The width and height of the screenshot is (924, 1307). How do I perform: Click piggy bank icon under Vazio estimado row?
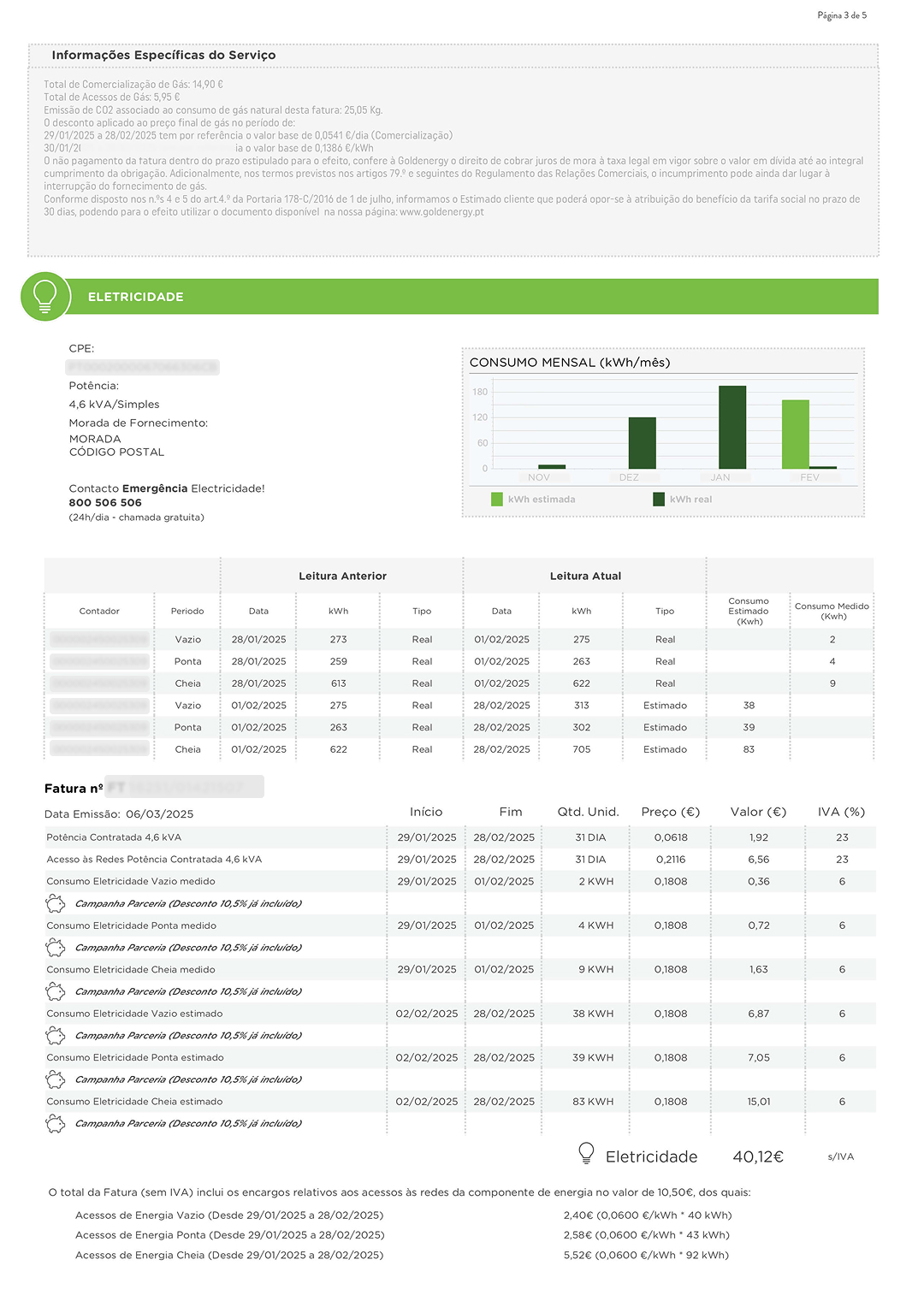[x=56, y=1035]
